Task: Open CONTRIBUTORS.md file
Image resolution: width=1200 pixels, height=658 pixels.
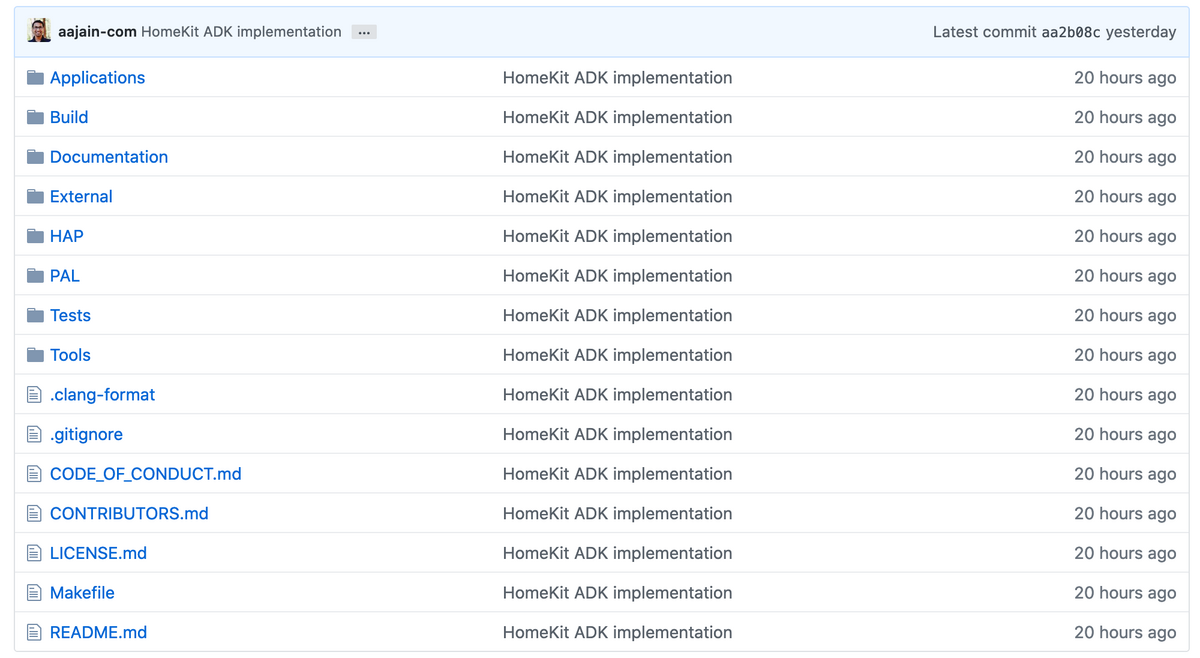Action: pos(129,514)
